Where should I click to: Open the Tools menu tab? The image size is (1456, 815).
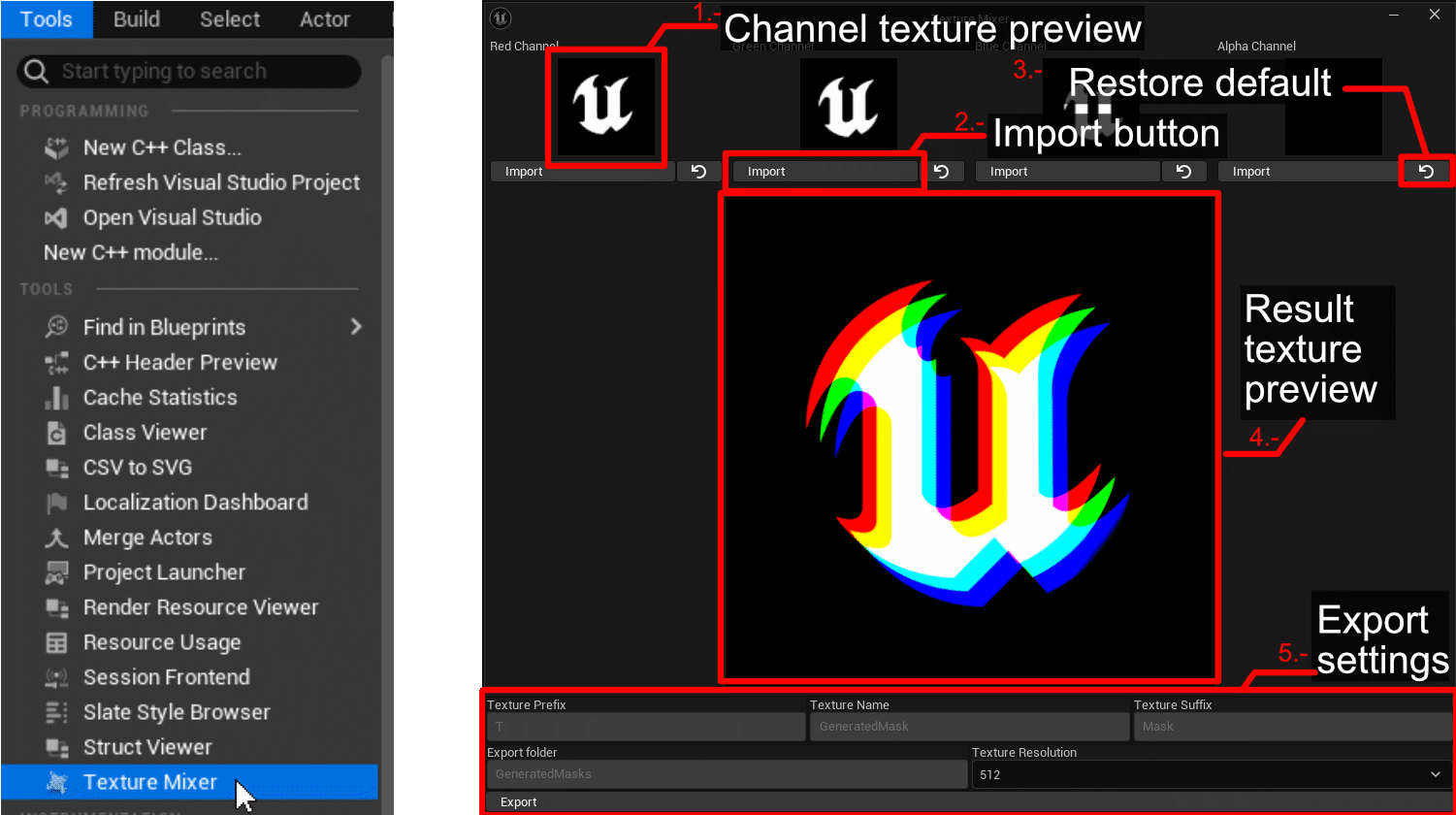pyautogui.click(x=47, y=19)
